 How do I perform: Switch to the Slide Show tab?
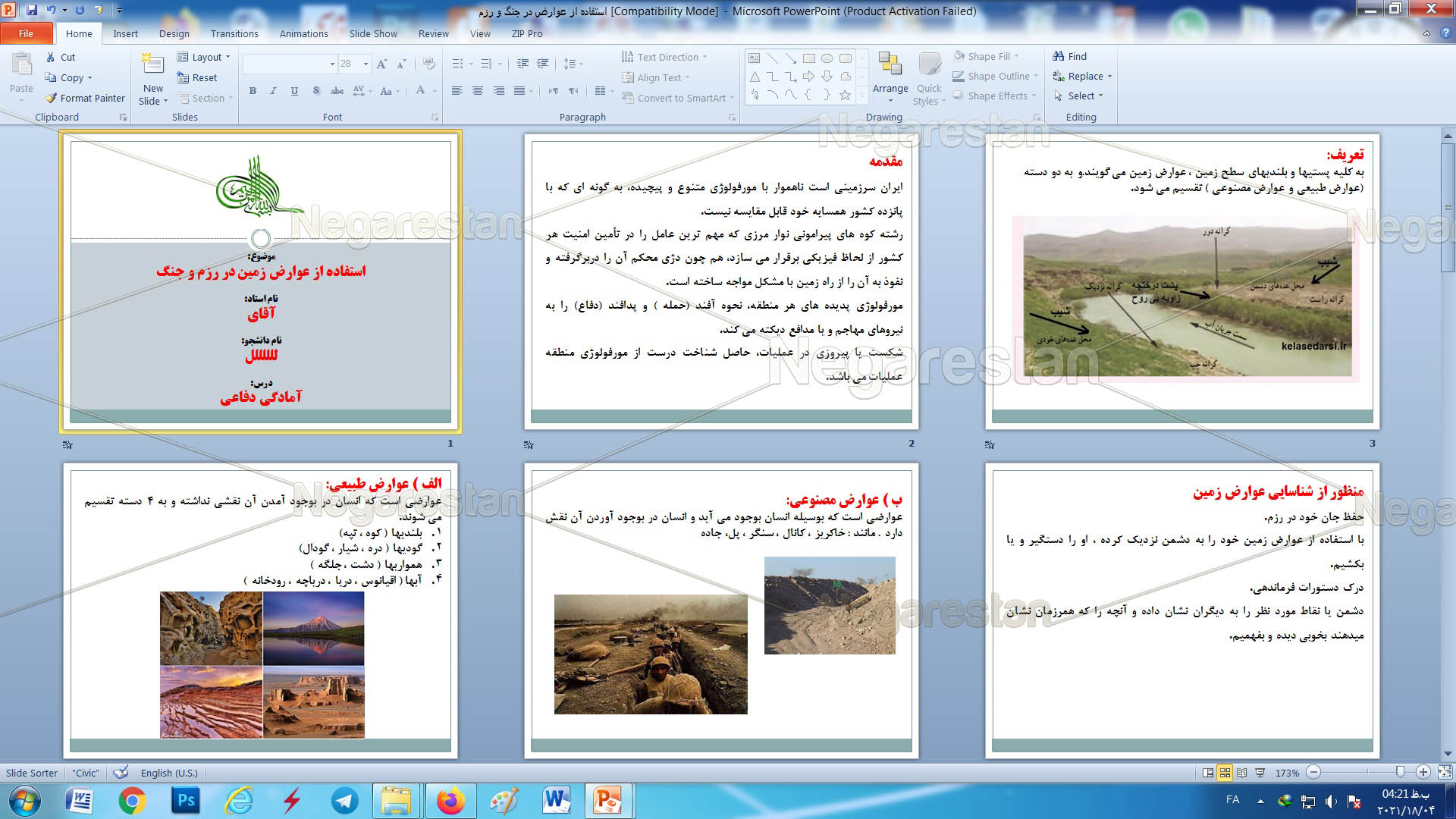point(373,33)
